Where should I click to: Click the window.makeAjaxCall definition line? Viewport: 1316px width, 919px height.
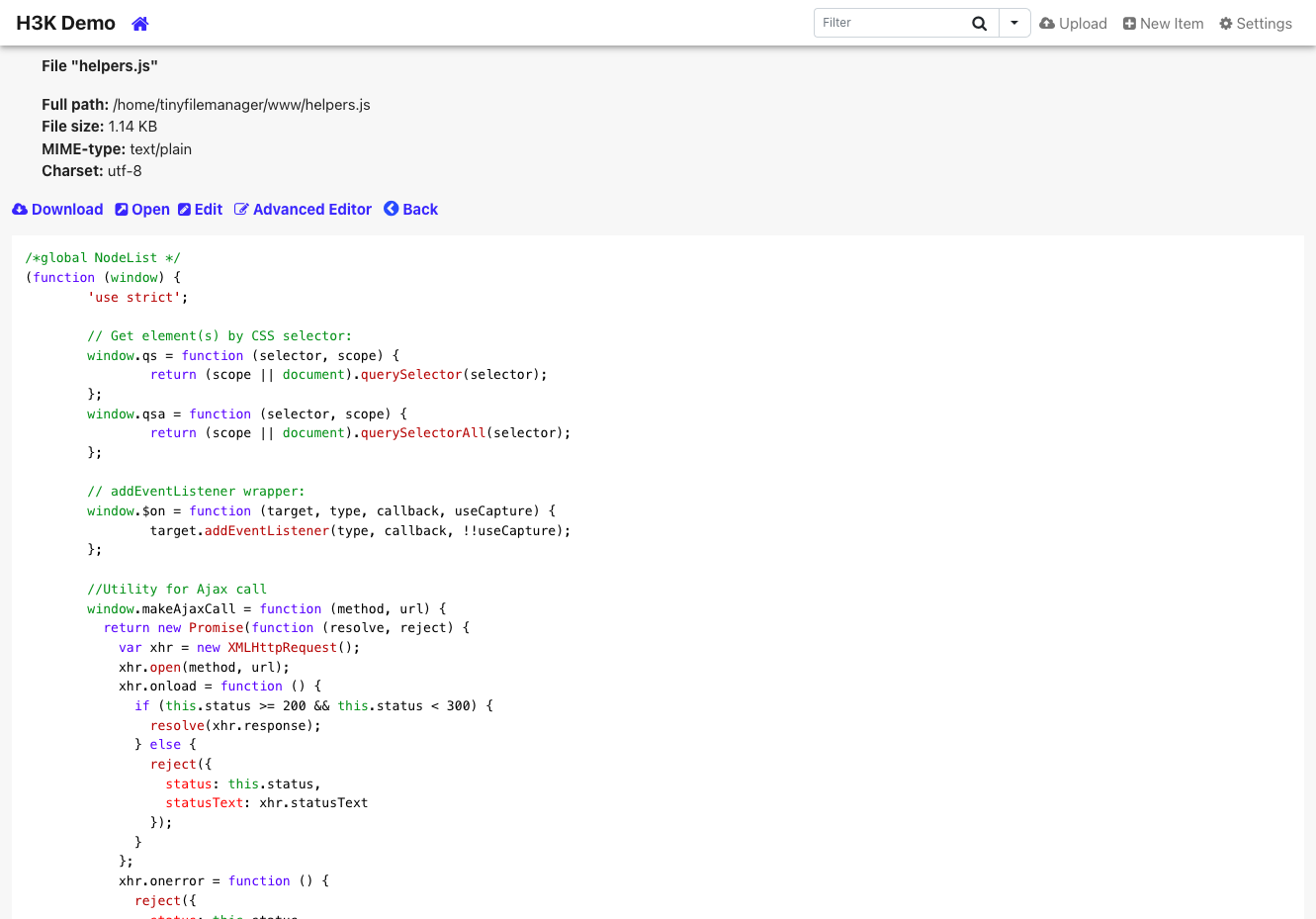267,609
